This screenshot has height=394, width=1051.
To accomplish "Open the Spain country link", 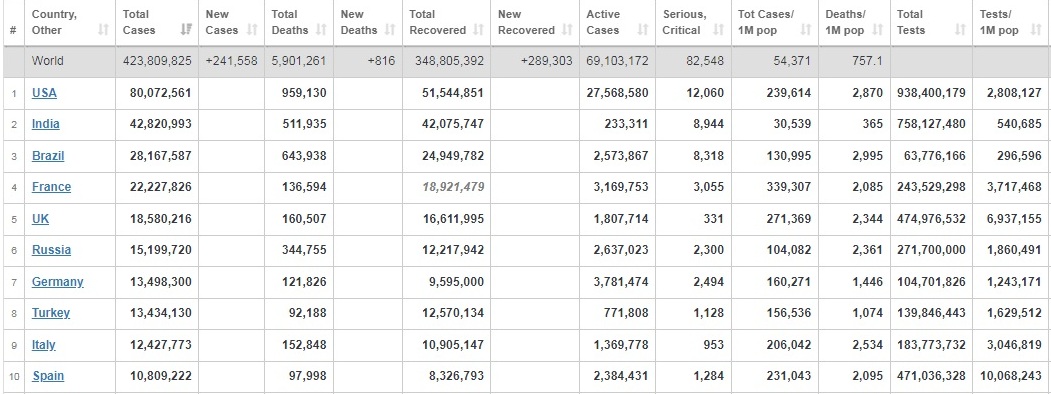I will tap(48, 376).
